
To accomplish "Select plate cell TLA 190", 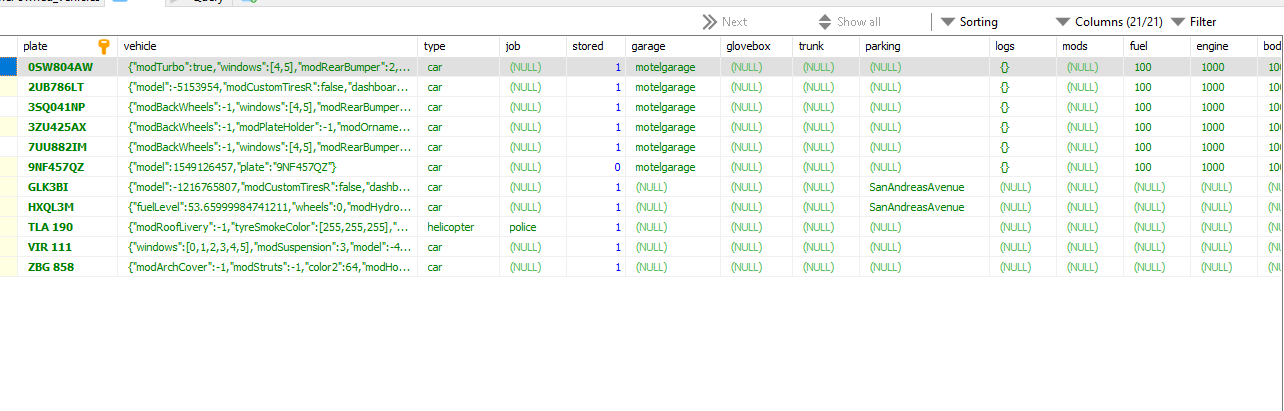I will pos(67,227).
